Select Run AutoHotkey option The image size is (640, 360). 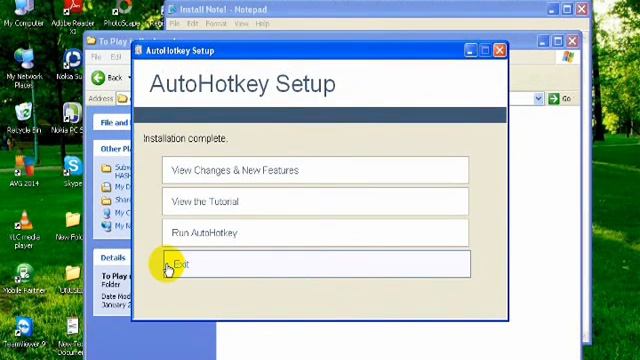(315, 233)
